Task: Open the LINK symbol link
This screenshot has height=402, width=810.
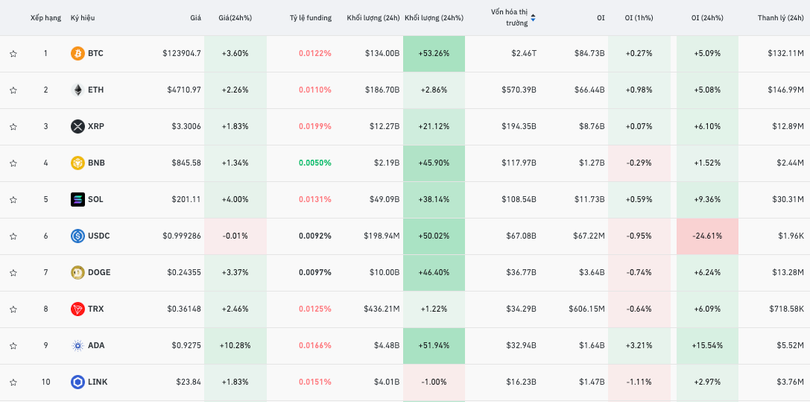Action: click(97, 382)
